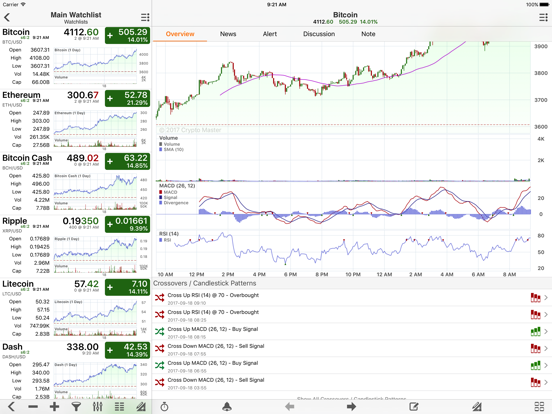Tap the plus icon in Ethereum's green change box
The width and height of the screenshot is (552, 414).
tap(110, 99)
